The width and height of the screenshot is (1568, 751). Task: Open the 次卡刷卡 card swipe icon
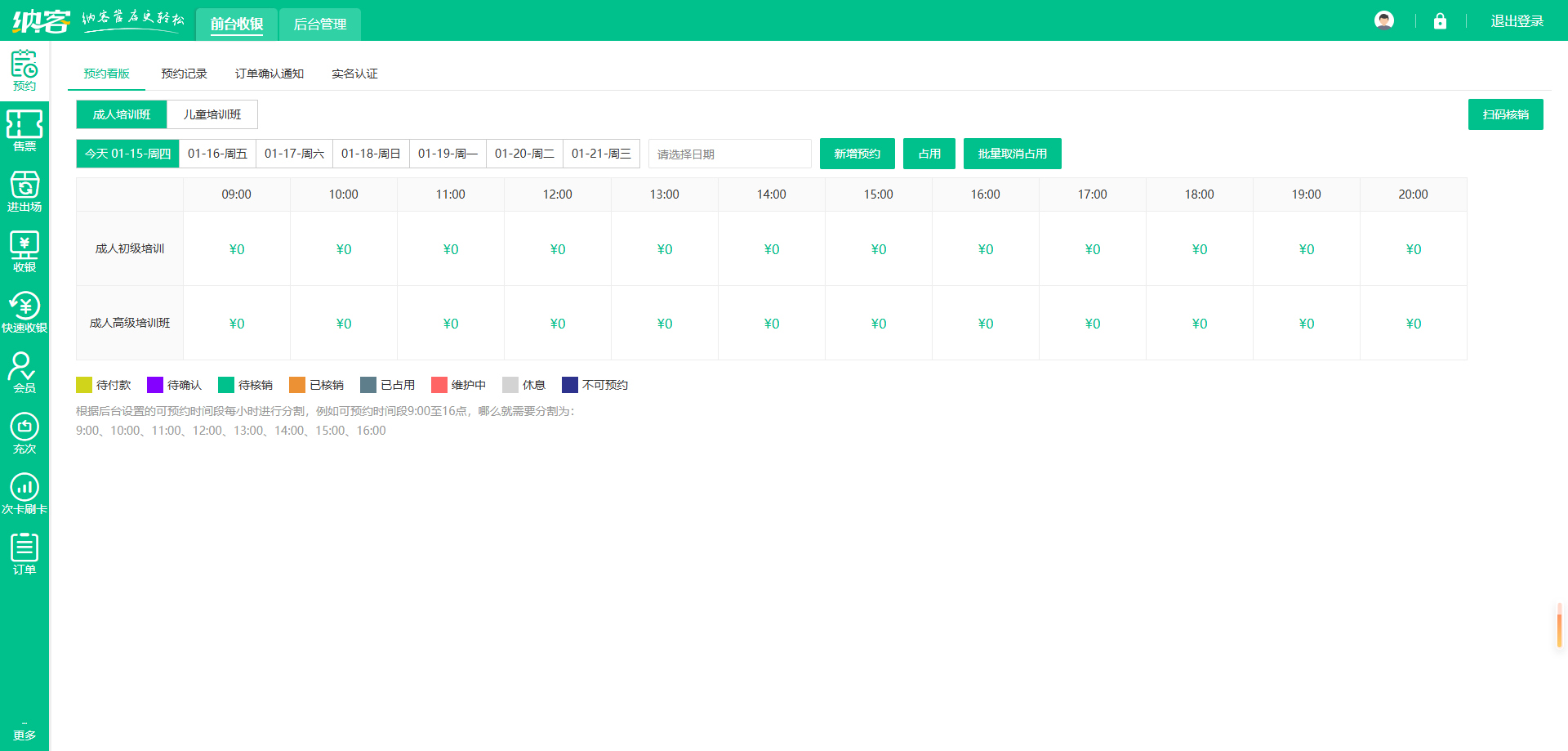point(24,494)
